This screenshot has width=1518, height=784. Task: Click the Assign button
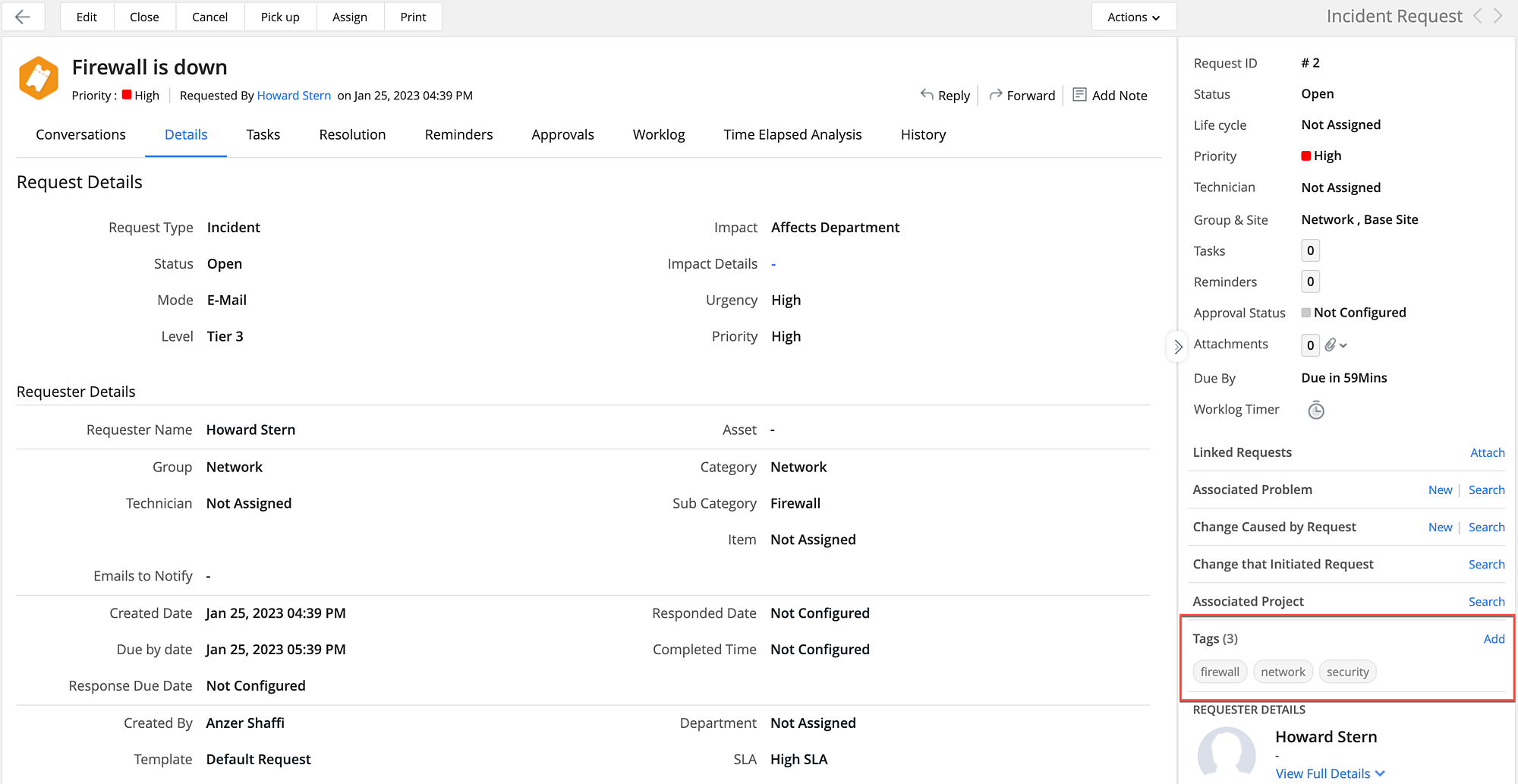350,17
